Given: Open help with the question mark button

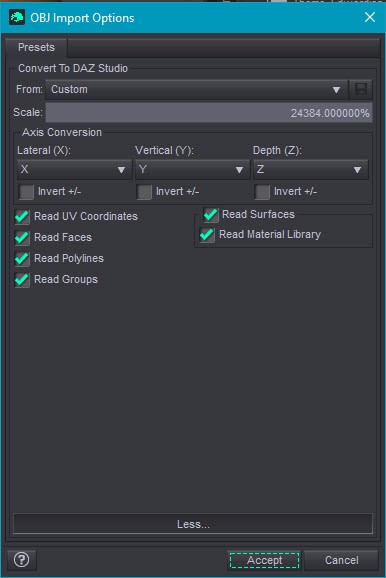Looking at the screenshot, I should [21, 560].
